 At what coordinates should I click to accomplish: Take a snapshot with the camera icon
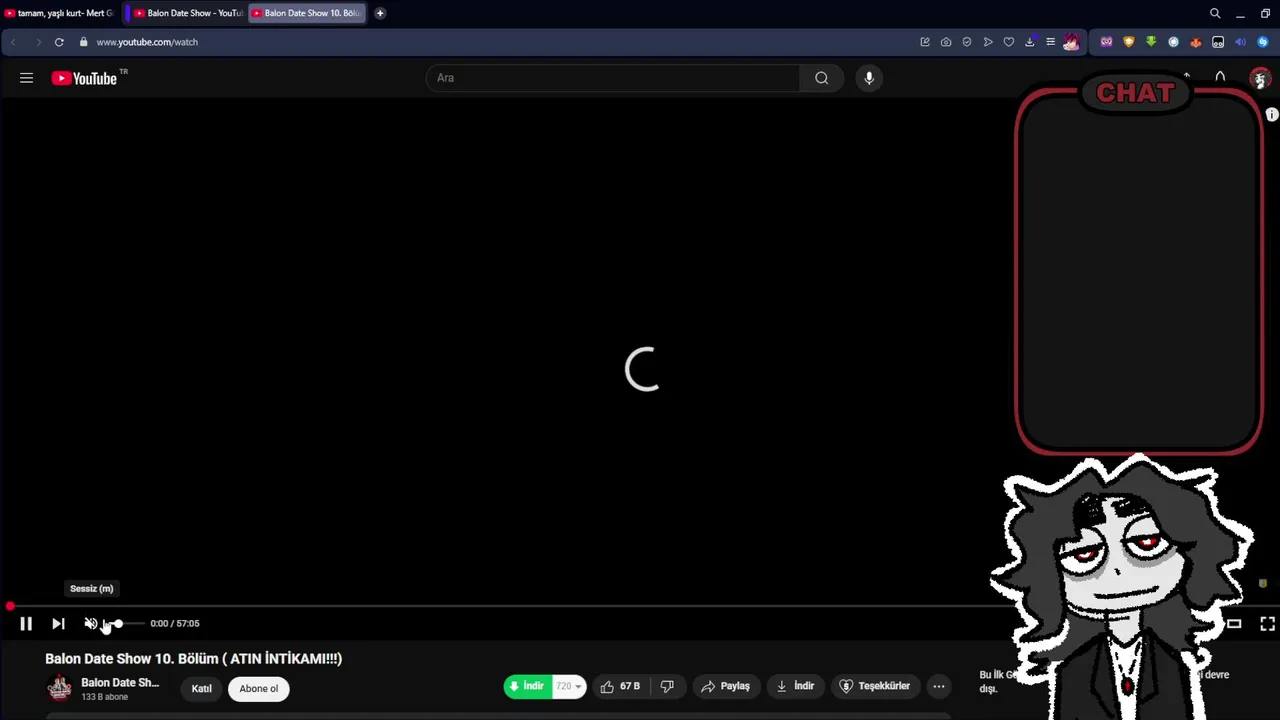pyautogui.click(x=946, y=42)
